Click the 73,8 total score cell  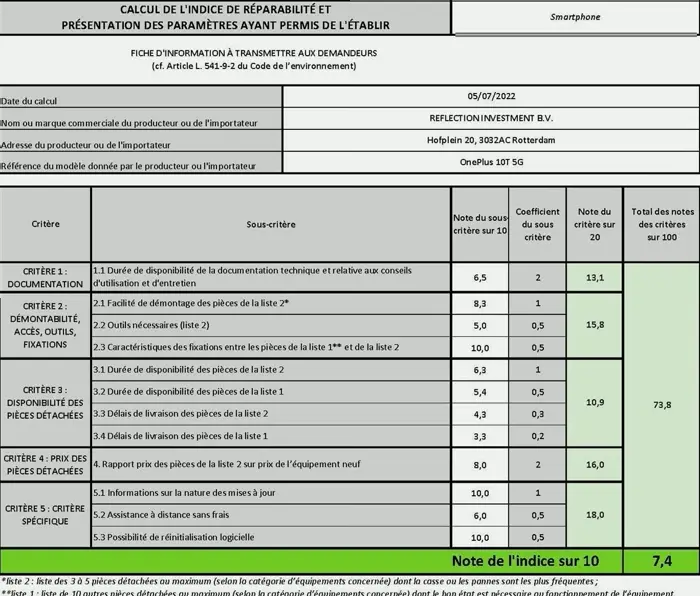tap(661, 404)
